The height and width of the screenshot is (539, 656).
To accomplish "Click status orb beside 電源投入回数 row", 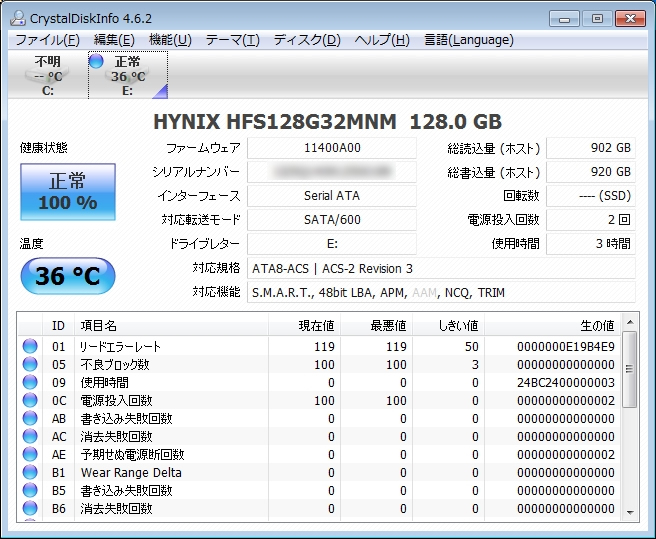I will pos(30,401).
